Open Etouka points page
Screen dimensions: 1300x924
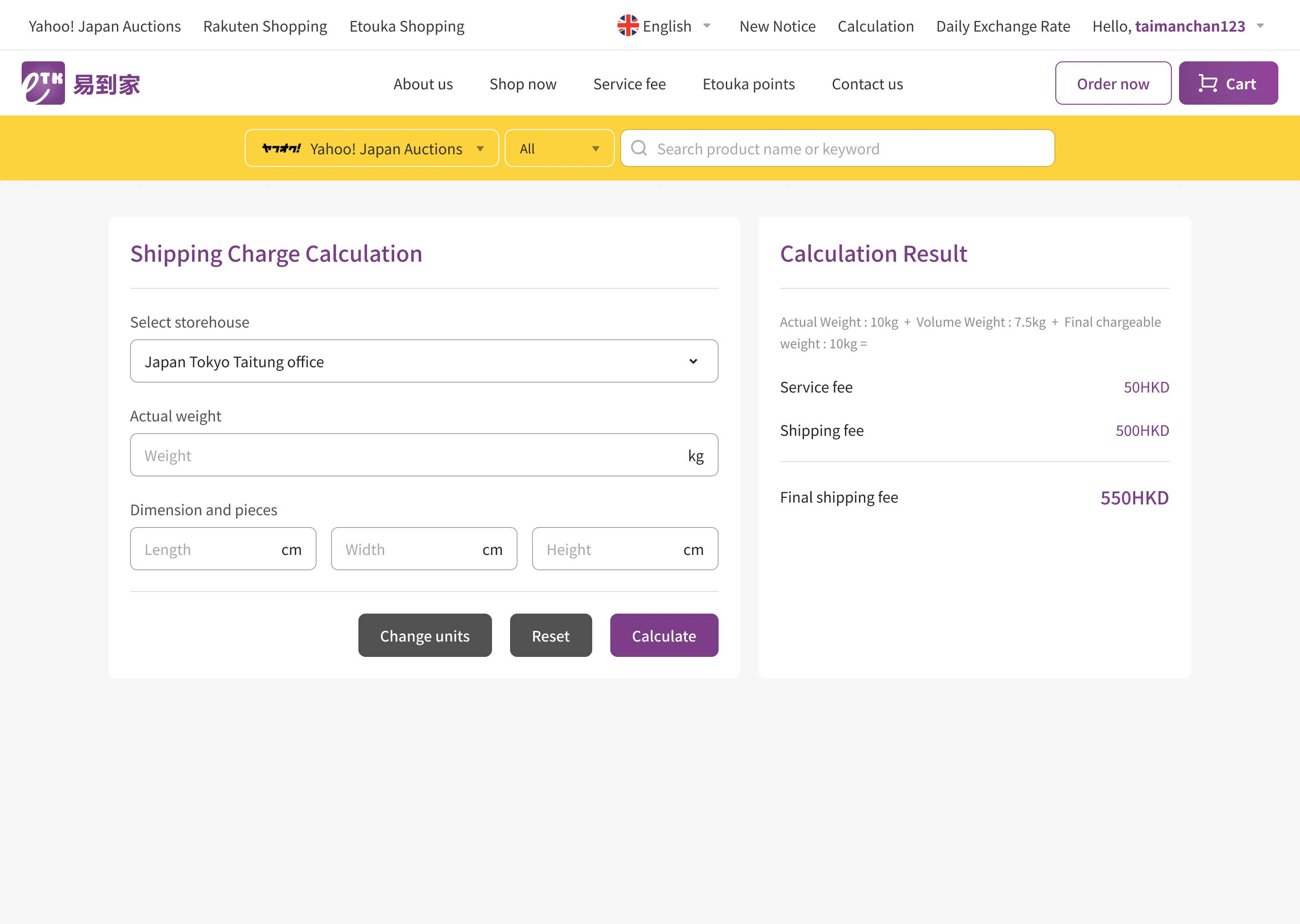click(x=748, y=84)
